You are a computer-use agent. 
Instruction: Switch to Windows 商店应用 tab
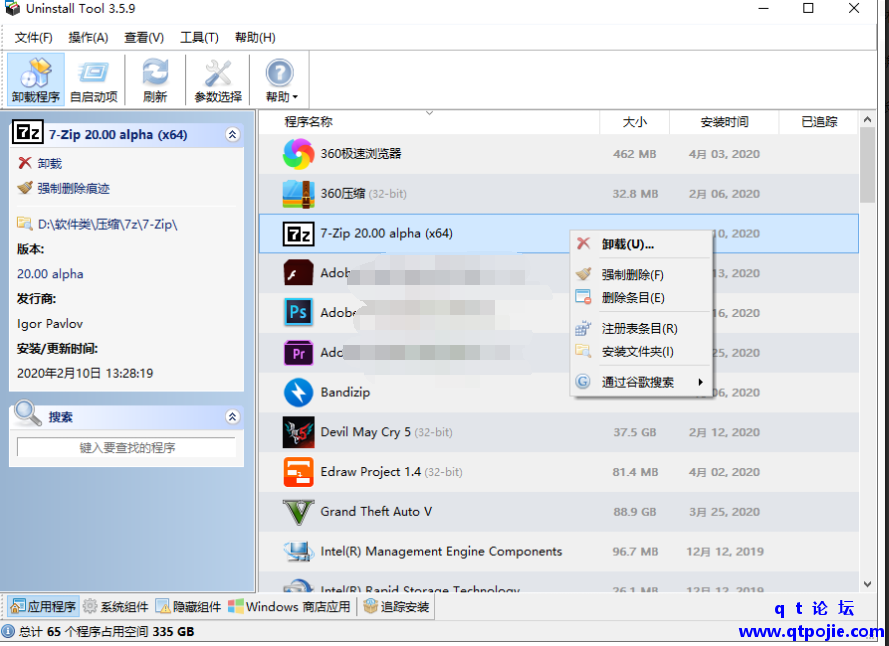coord(289,607)
